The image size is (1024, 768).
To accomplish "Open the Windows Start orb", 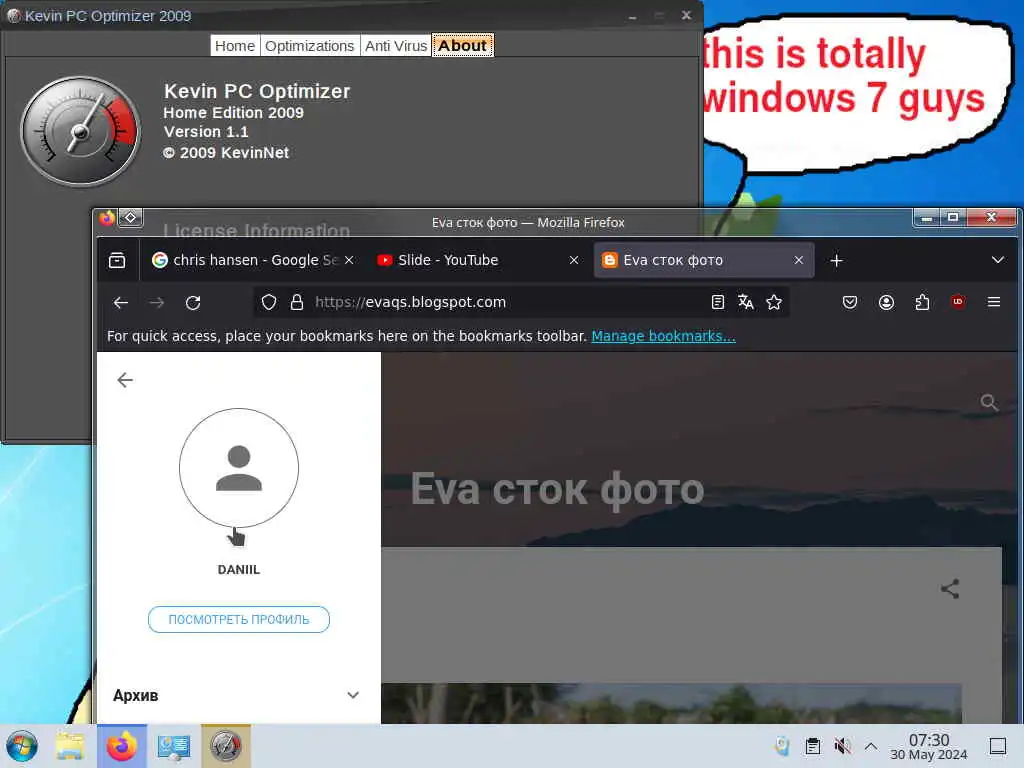I will (x=22, y=746).
